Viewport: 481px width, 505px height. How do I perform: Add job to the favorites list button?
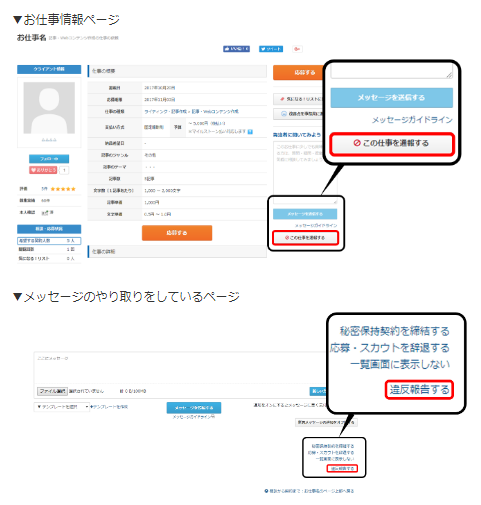(298, 99)
